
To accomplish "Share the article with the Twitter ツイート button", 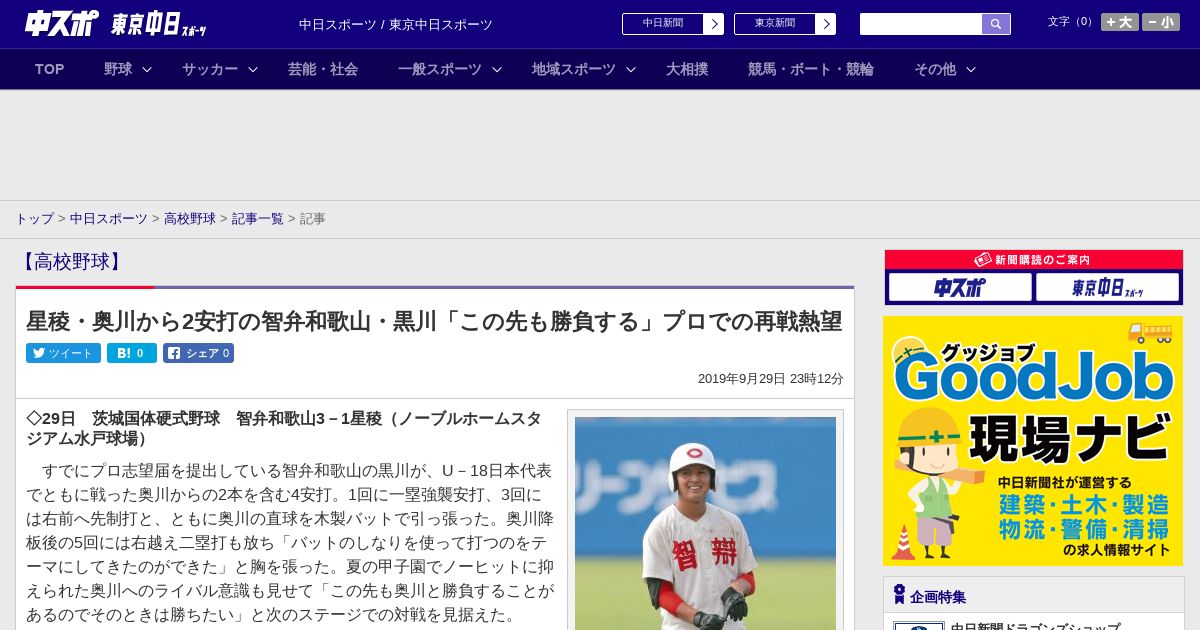I will pos(63,353).
